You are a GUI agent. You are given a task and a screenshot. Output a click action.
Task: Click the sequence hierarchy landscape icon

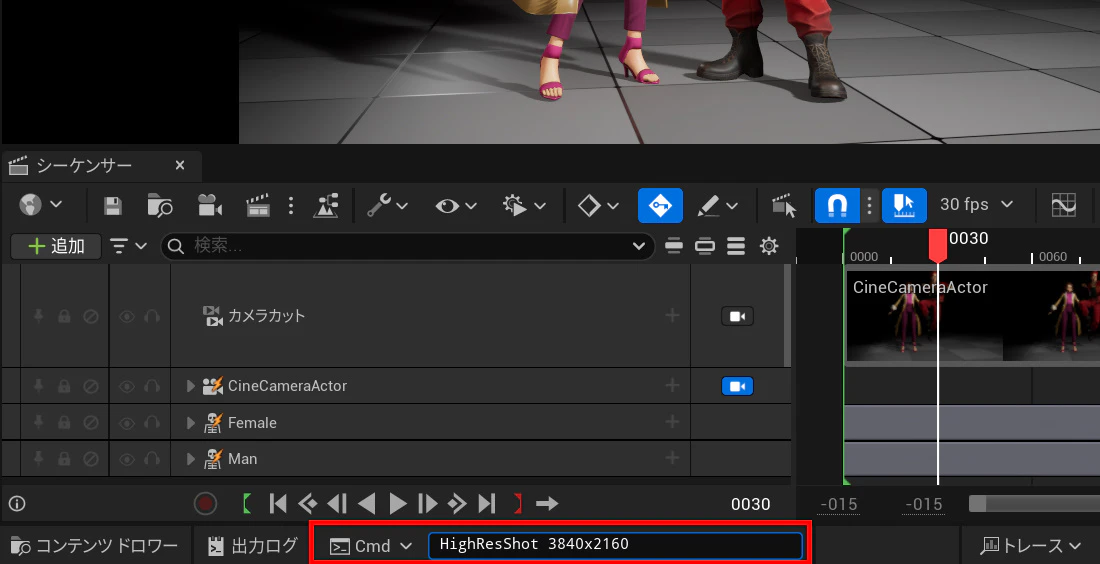point(326,206)
